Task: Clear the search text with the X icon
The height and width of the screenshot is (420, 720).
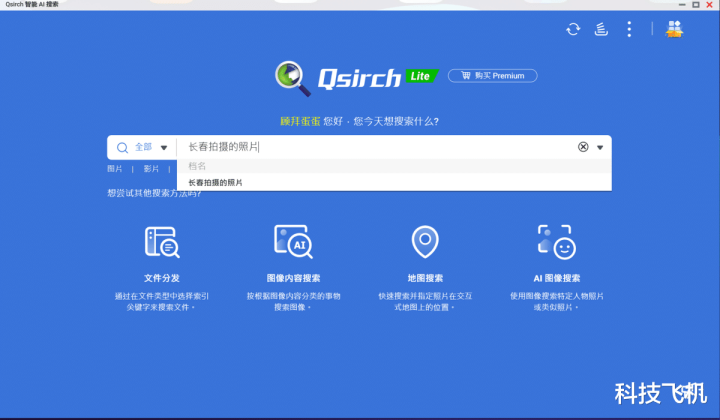Action: tap(583, 147)
